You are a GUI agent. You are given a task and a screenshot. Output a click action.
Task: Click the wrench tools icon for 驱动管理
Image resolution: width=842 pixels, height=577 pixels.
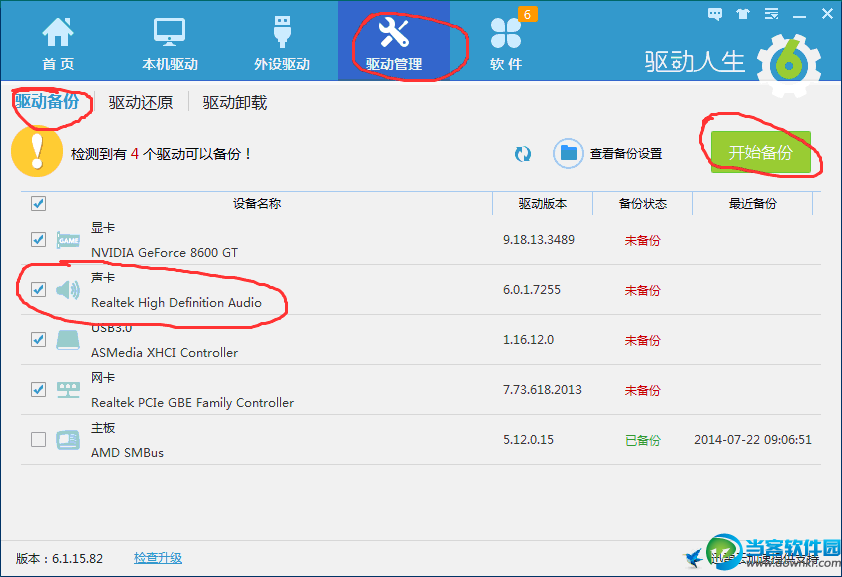(x=394, y=32)
